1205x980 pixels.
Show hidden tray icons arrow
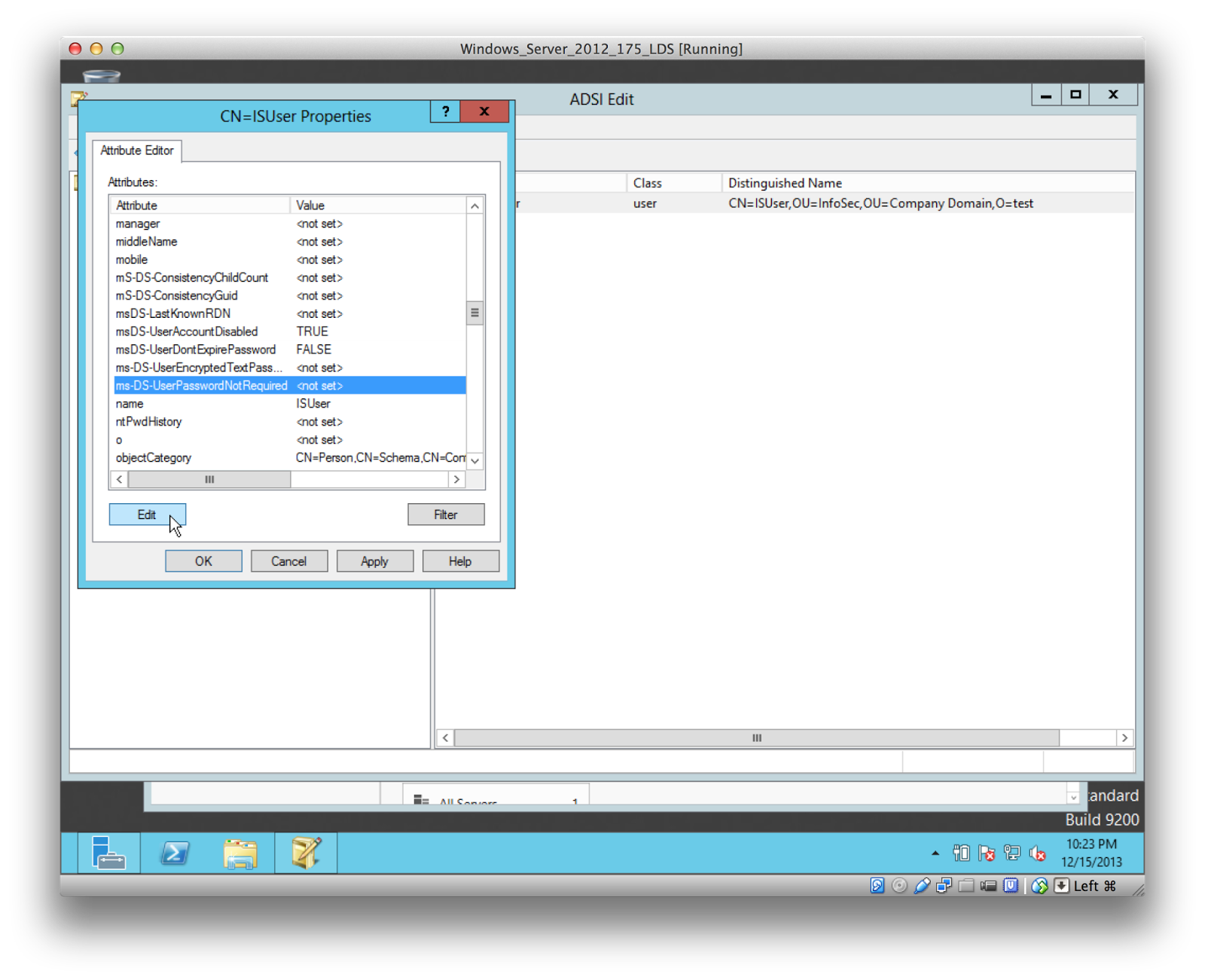click(935, 853)
